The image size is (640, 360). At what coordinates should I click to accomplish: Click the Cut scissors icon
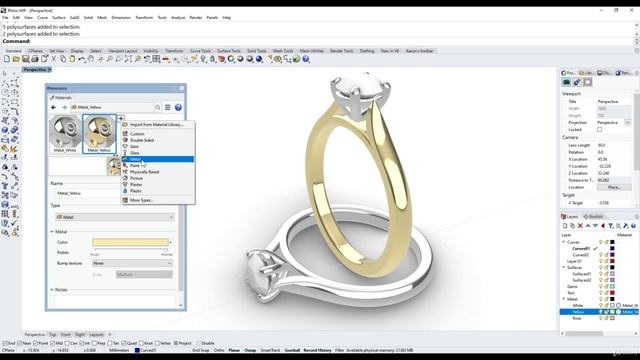point(53,59)
